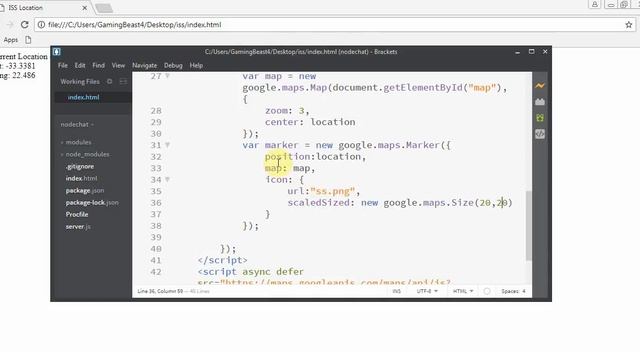Click the indent size value 4

(x=524, y=291)
